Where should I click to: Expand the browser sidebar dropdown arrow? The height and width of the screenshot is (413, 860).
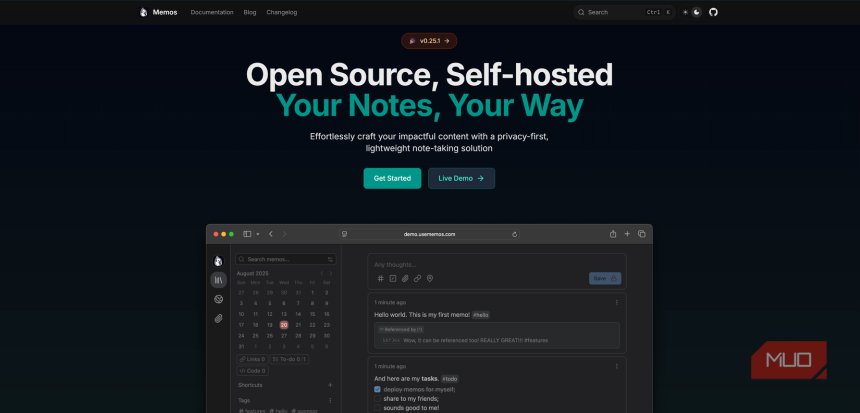click(257, 233)
